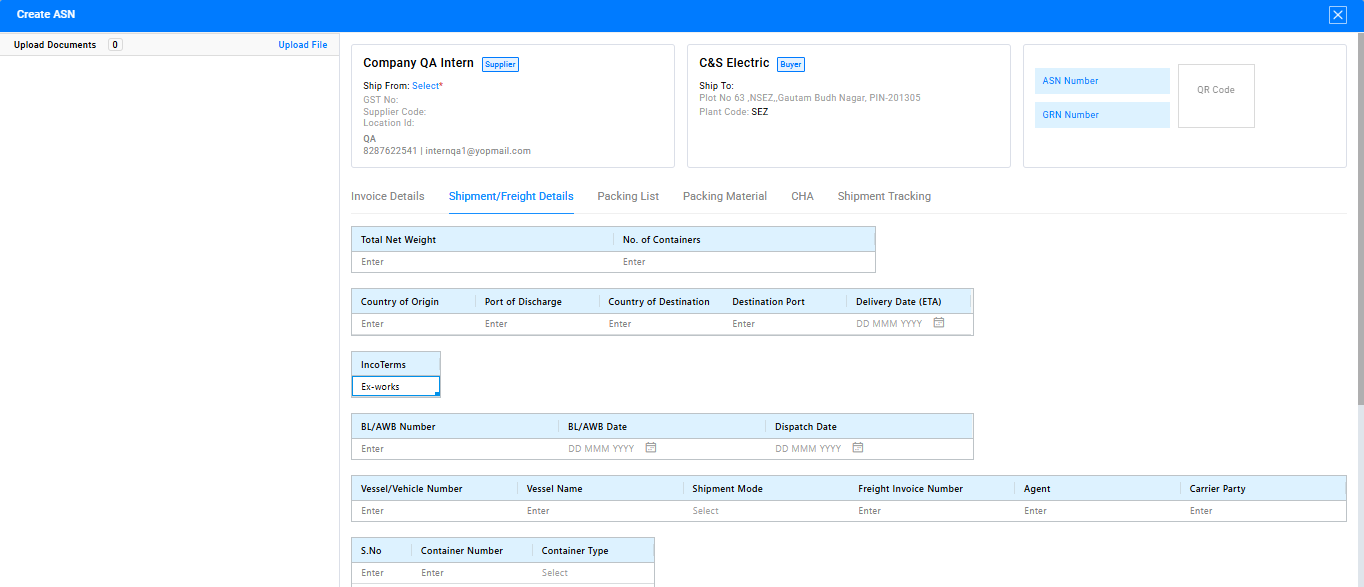Click the Vessel Name input field

point(600,511)
